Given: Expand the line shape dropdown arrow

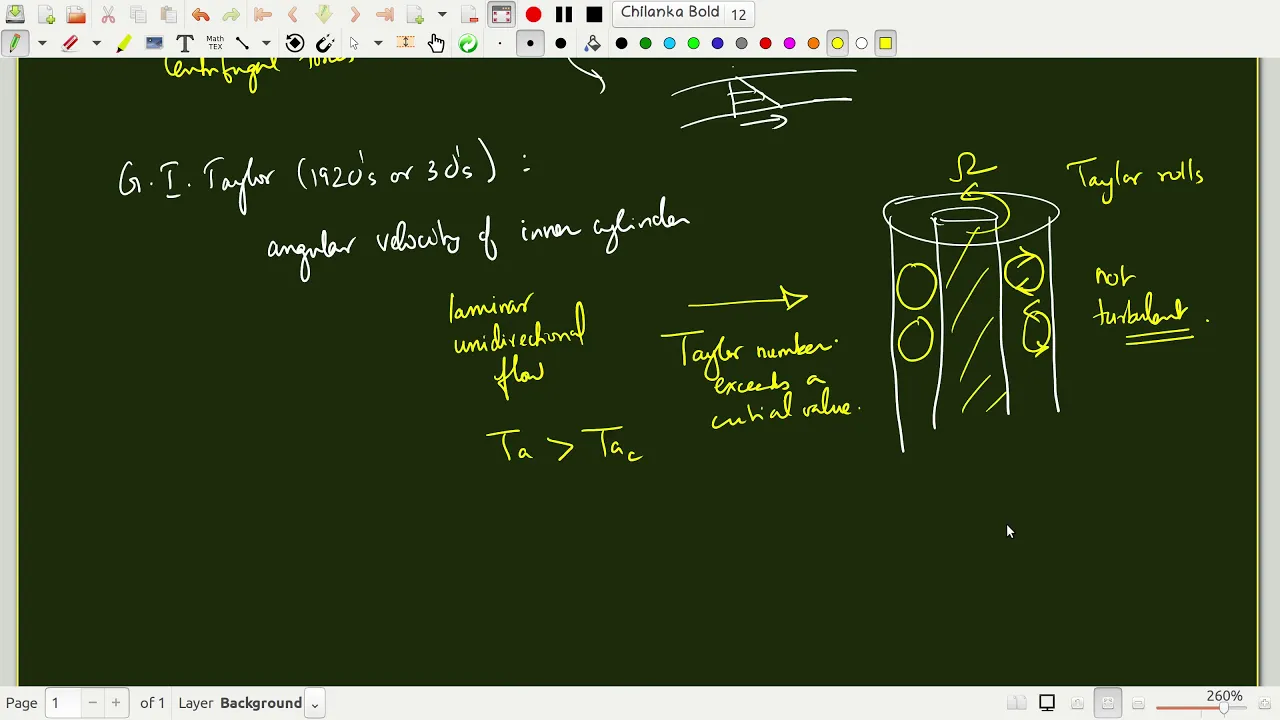Looking at the screenshot, I should (266, 43).
